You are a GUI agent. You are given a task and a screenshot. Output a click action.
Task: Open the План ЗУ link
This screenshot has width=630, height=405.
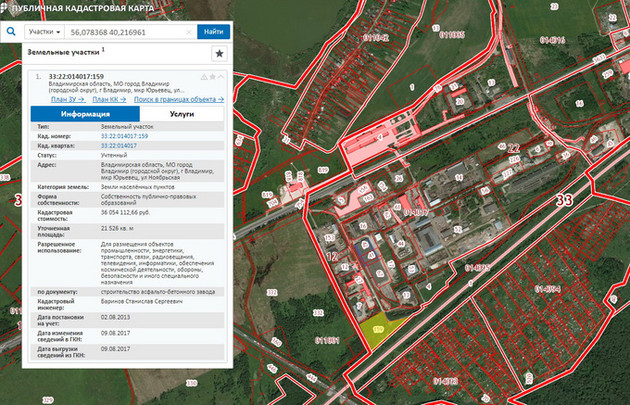[66, 100]
